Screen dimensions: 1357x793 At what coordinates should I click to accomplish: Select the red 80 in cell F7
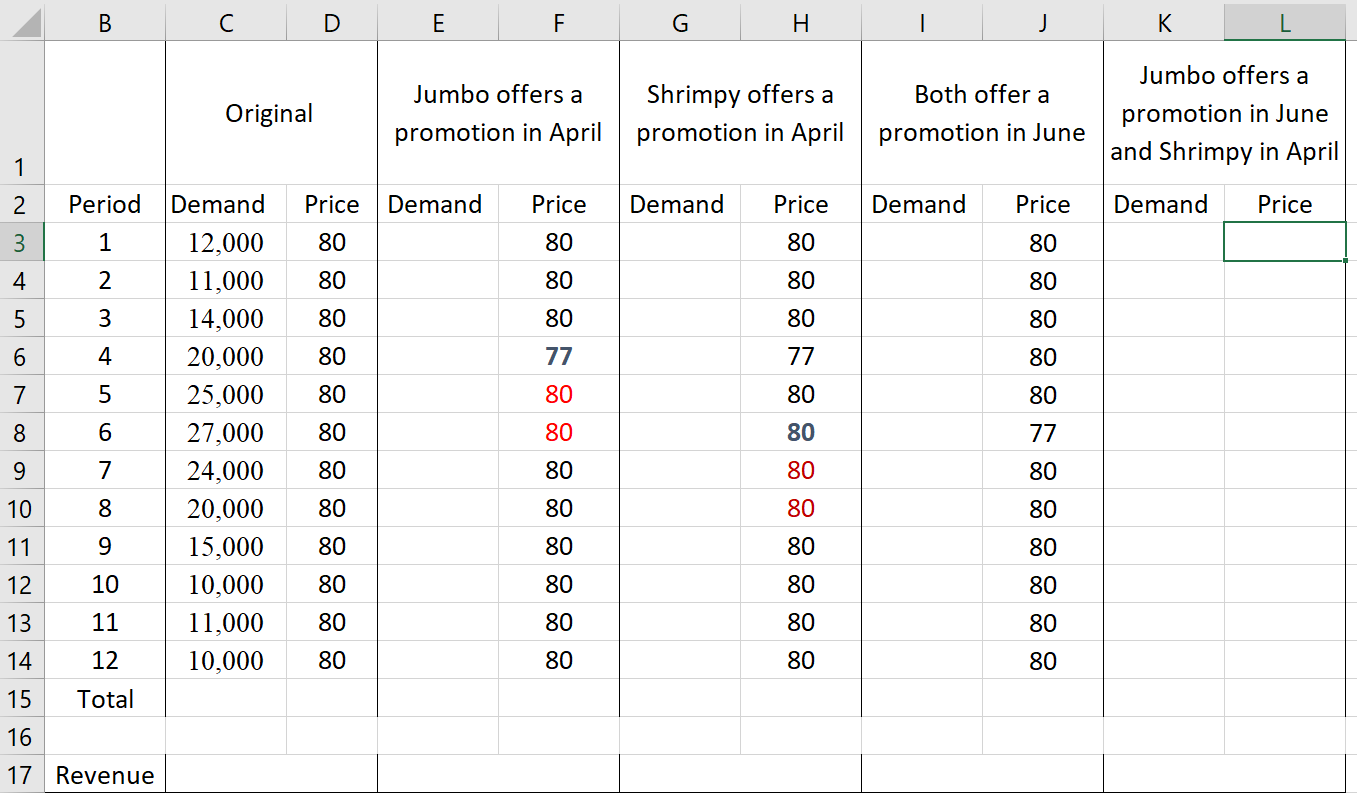click(559, 394)
